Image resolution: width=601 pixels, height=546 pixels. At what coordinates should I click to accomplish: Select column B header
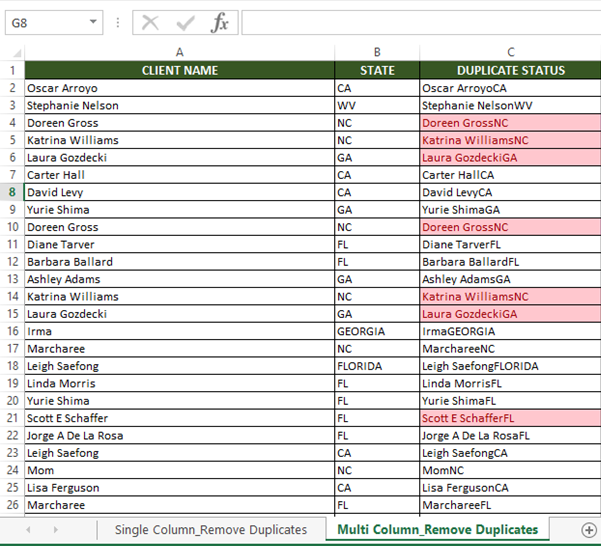[x=377, y=52]
